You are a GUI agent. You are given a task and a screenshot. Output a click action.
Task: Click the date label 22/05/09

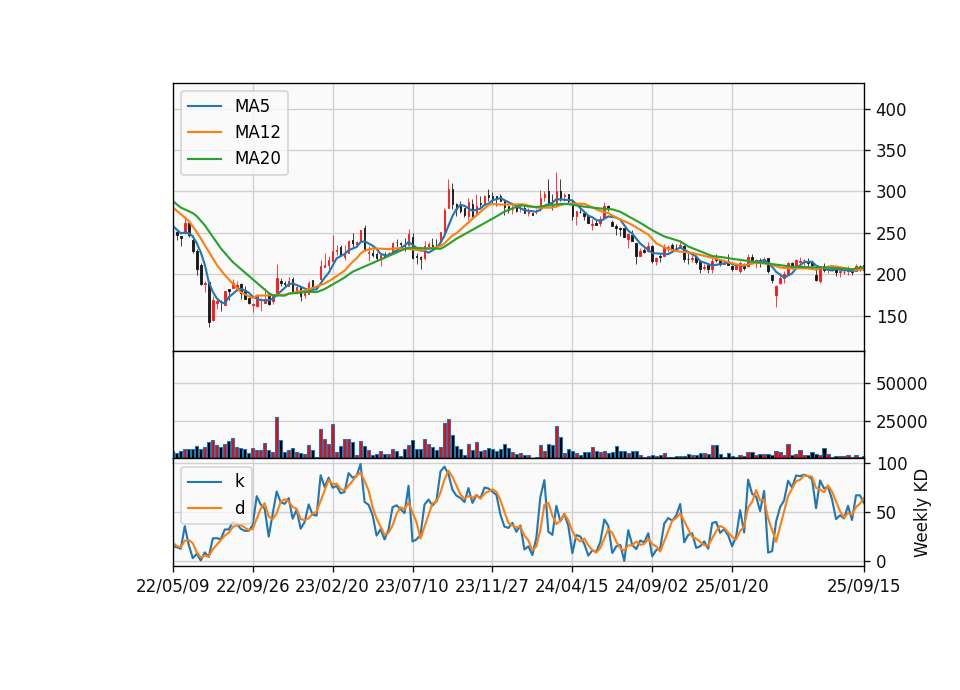[173, 586]
